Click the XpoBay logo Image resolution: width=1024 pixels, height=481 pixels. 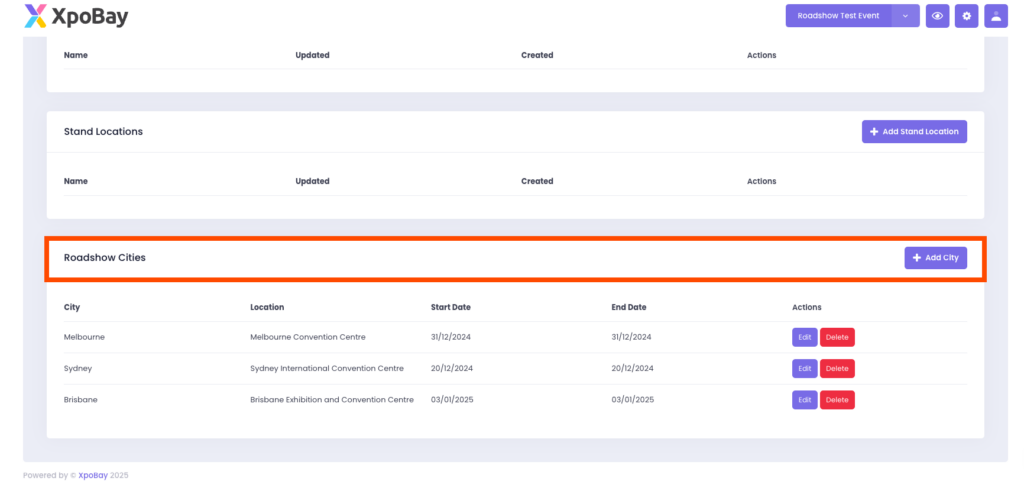[76, 16]
